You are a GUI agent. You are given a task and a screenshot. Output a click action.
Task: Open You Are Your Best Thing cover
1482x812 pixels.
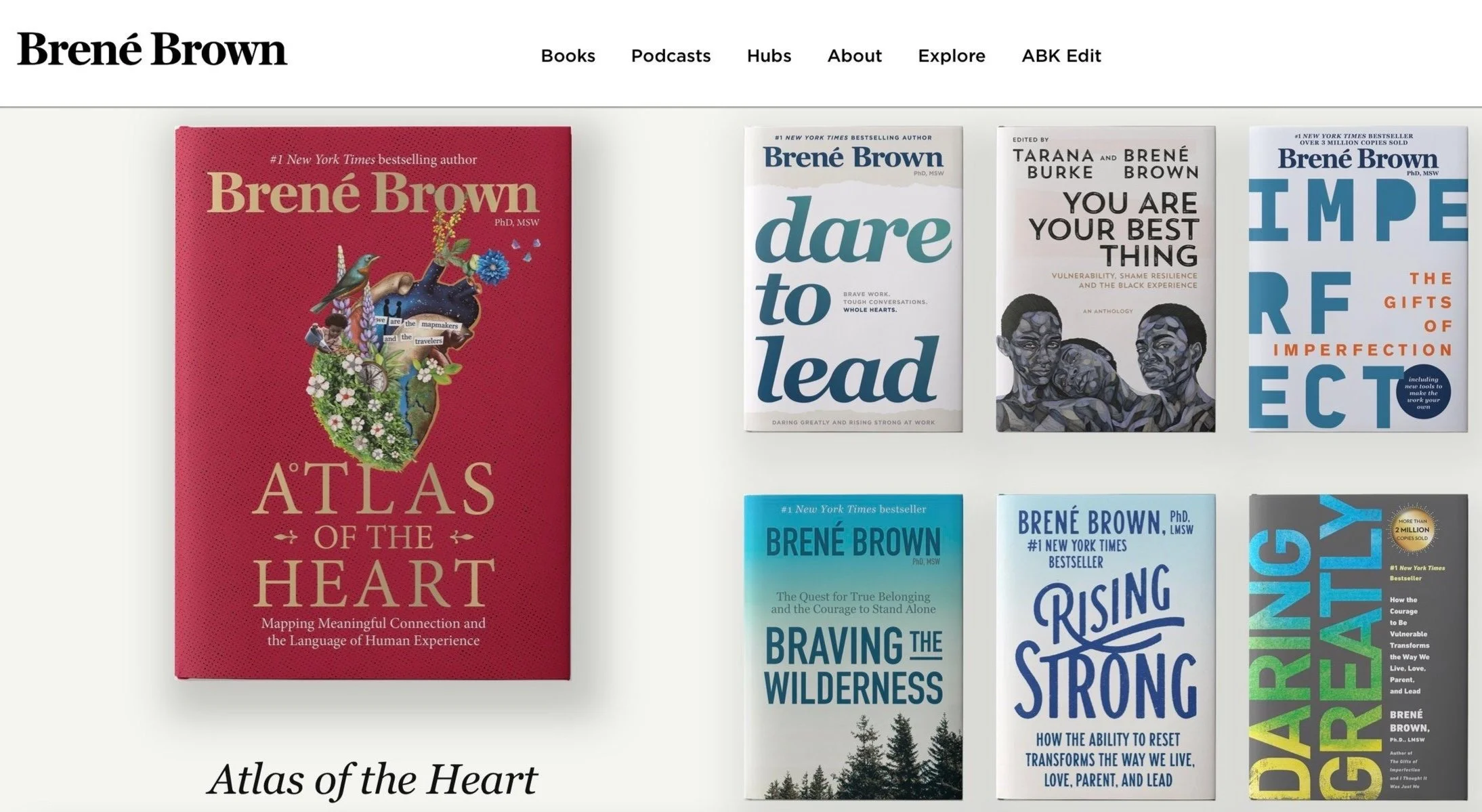[1105, 278]
